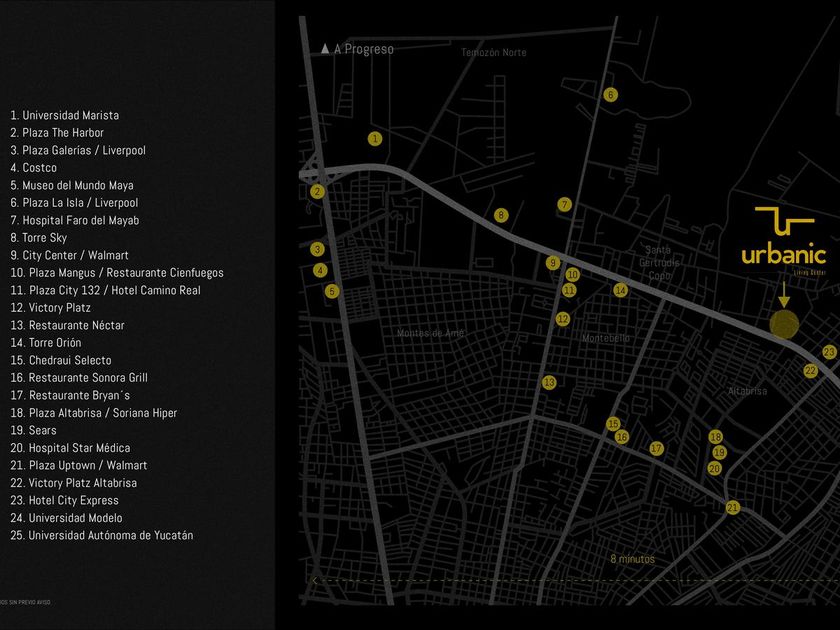
Task: Click map marker number 16
Action: coord(622,437)
